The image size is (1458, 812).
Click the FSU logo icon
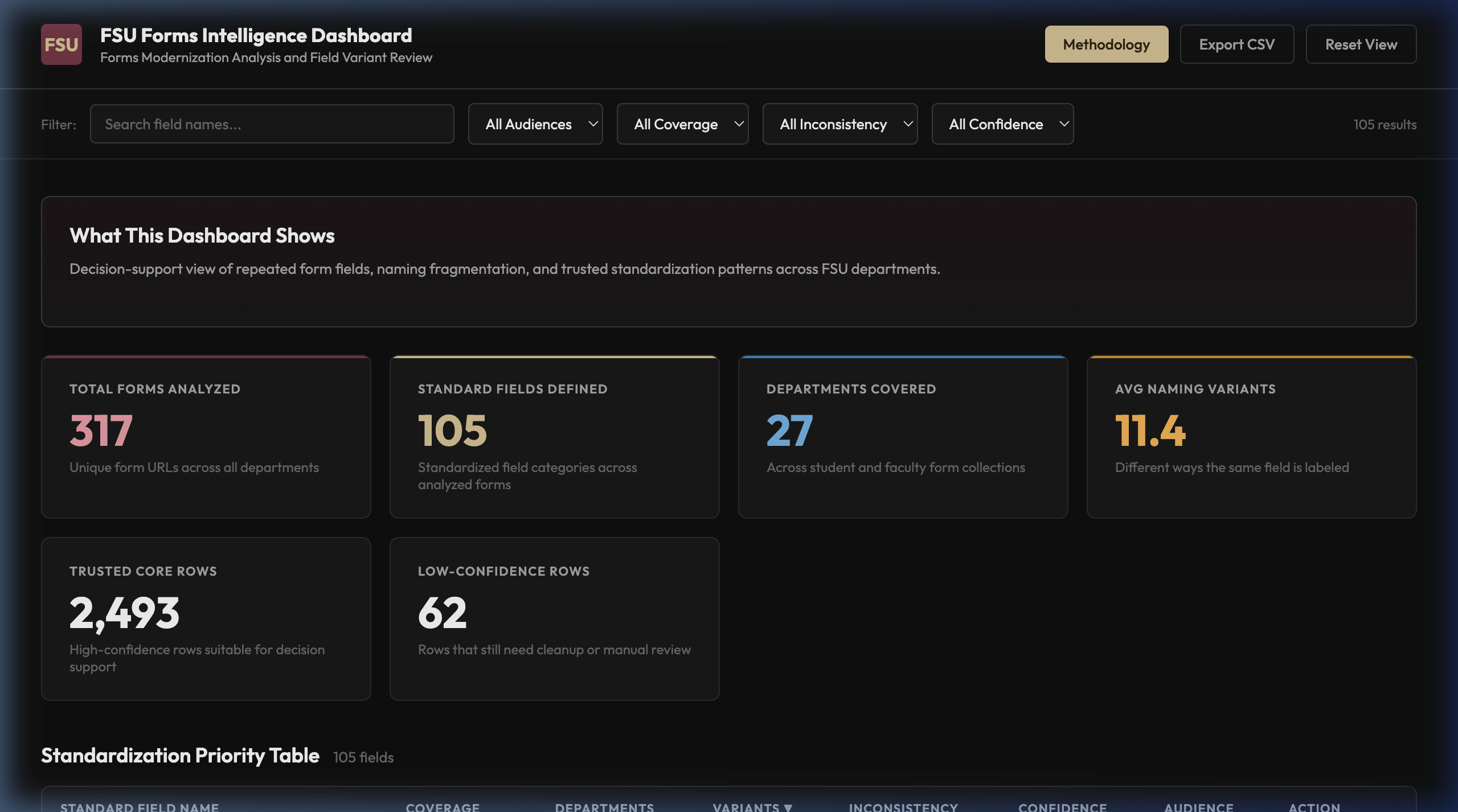point(62,44)
